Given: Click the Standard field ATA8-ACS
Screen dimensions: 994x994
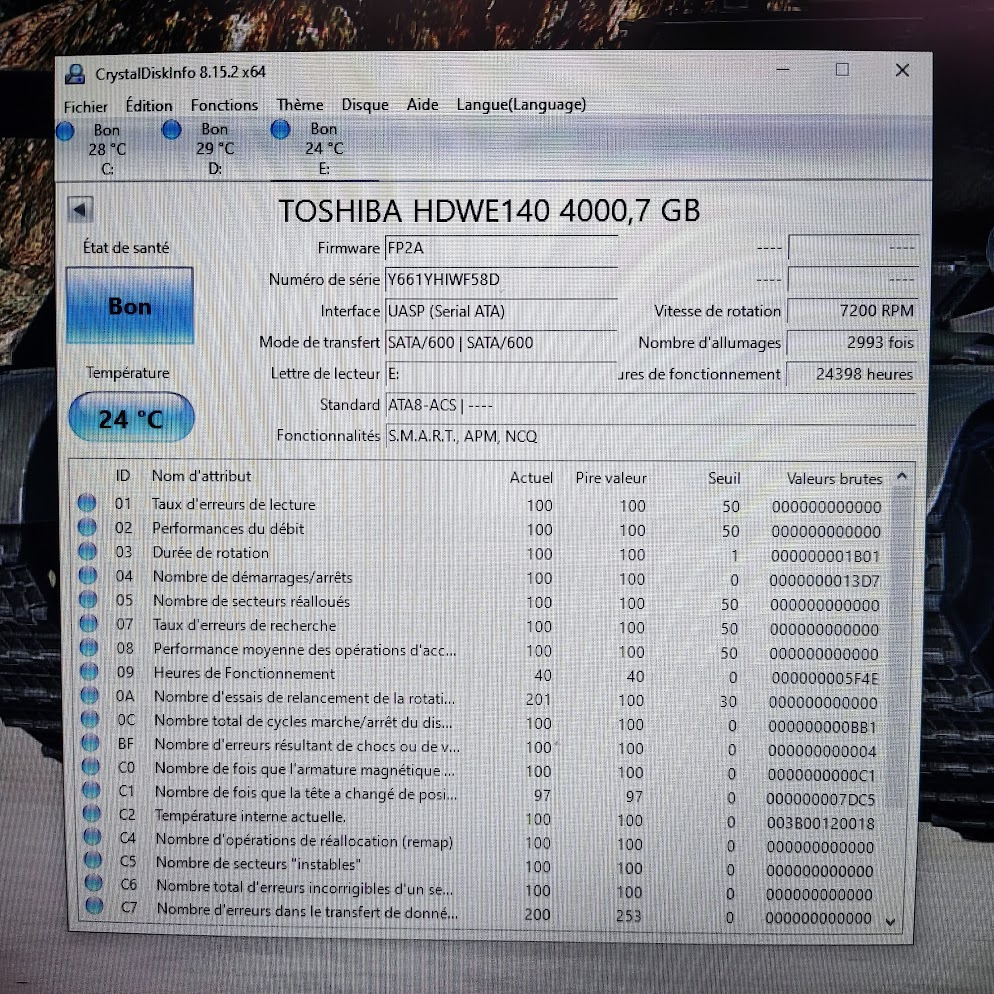Looking at the screenshot, I should (x=651, y=405).
